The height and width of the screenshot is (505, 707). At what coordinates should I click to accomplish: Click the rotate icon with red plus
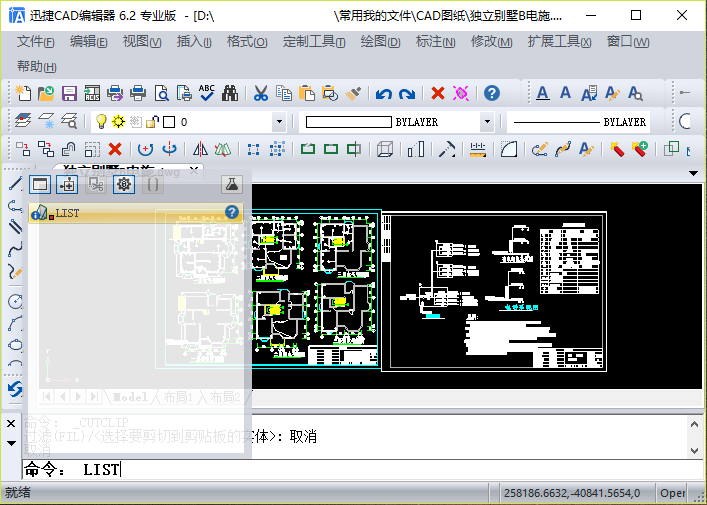click(x=145, y=149)
